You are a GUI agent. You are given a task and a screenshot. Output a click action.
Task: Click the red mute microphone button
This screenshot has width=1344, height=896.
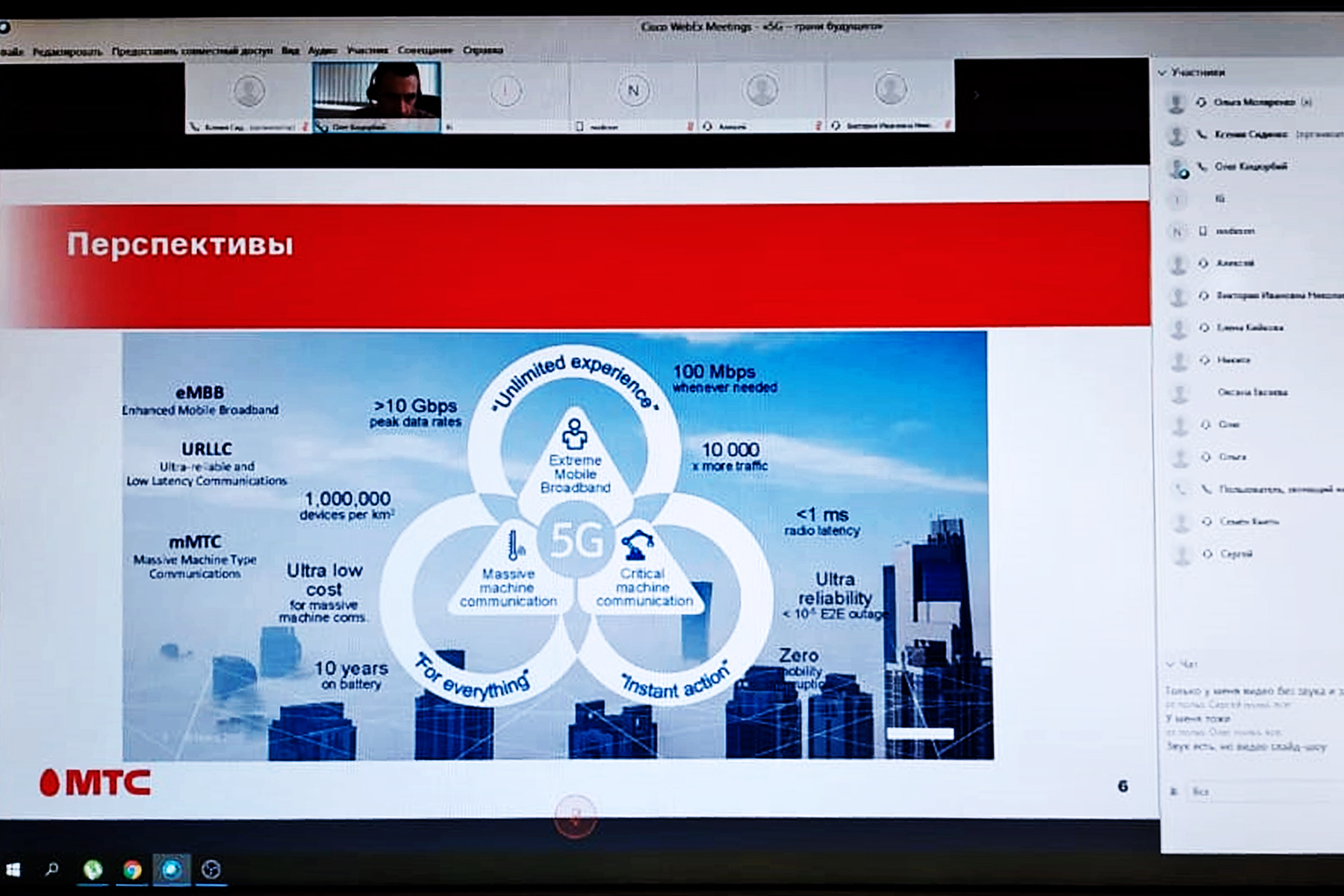point(575,815)
